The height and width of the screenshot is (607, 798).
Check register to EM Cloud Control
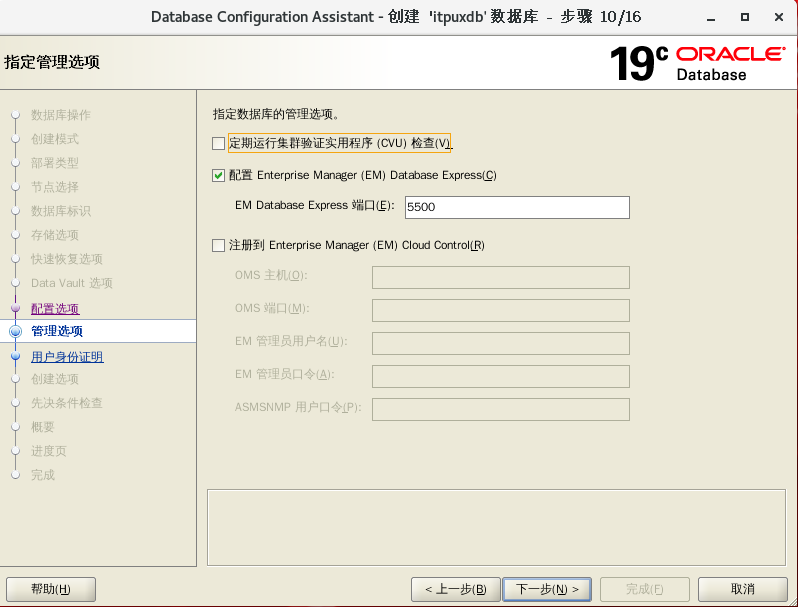pos(218,246)
